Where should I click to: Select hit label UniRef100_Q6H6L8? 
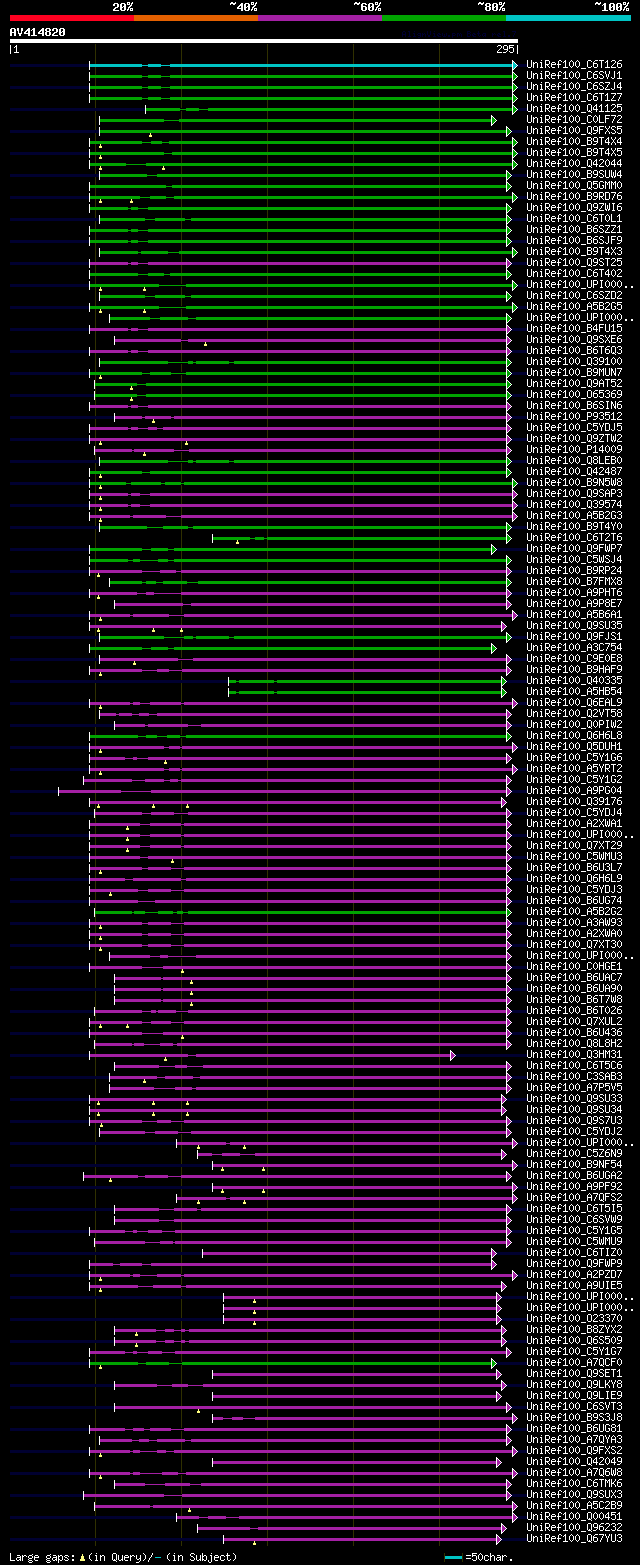point(574,735)
